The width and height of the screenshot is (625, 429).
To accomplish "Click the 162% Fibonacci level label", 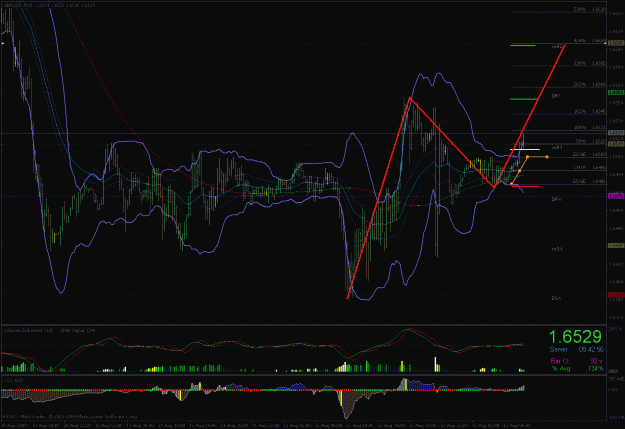I will click(x=580, y=111).
